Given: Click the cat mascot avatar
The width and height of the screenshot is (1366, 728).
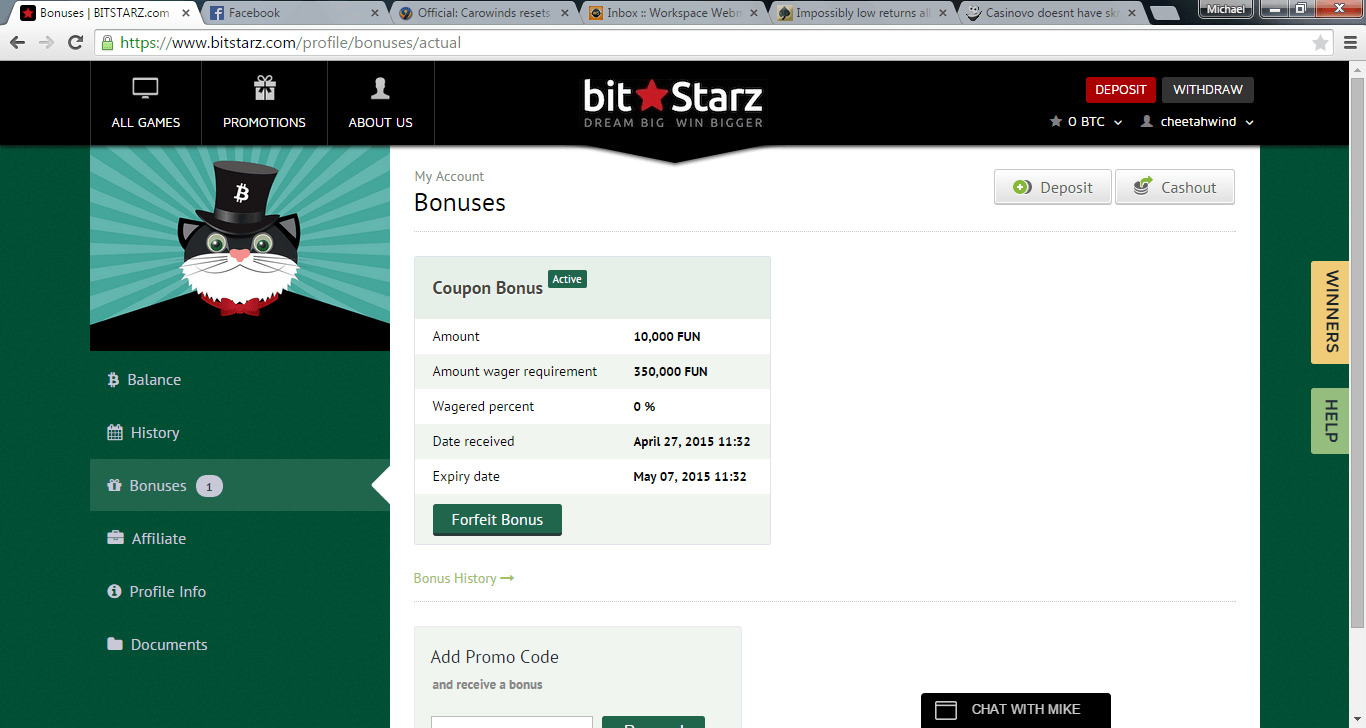Looking at the screenshot, I should point(240,248).
